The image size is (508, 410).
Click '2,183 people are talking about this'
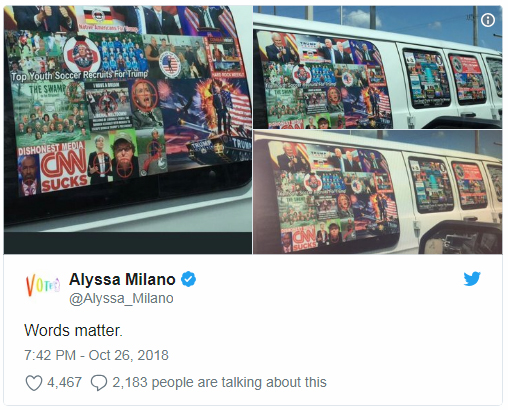pos(219,382)
